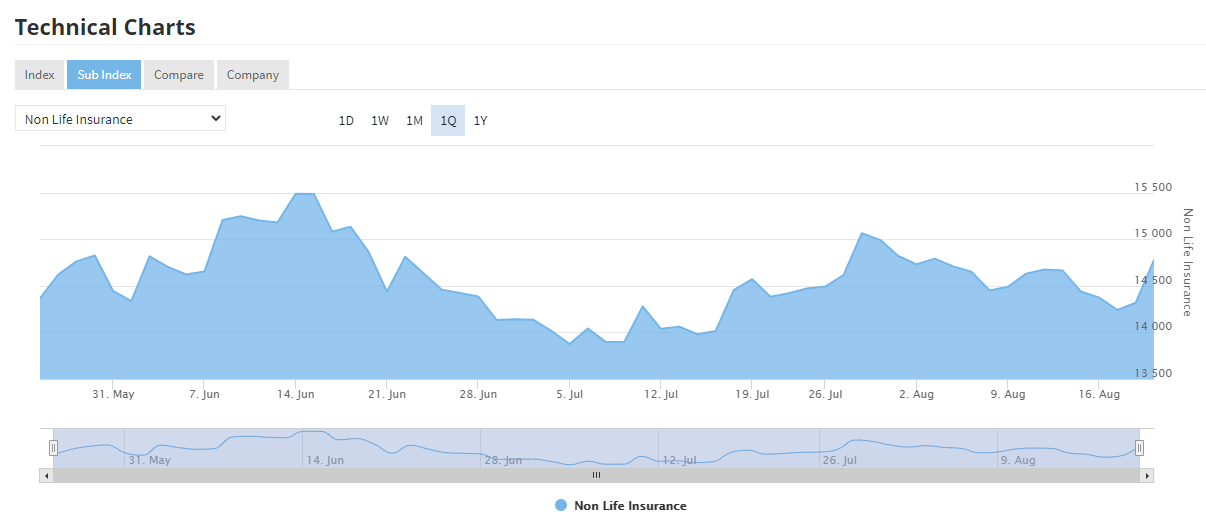The image size is (1206, 529).
Task: Set chart range to 1W
Action: 380,121
